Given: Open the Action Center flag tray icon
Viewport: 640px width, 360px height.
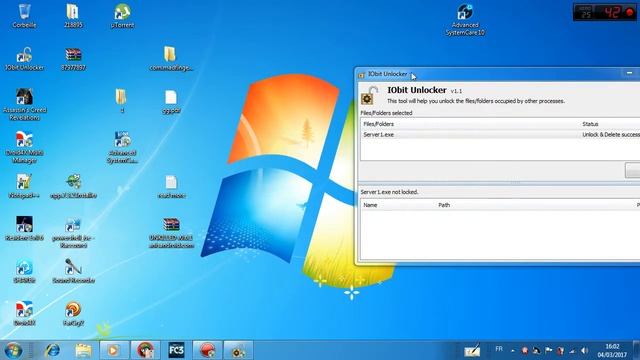Looking at the screenshot, I should tap(549, 351).
